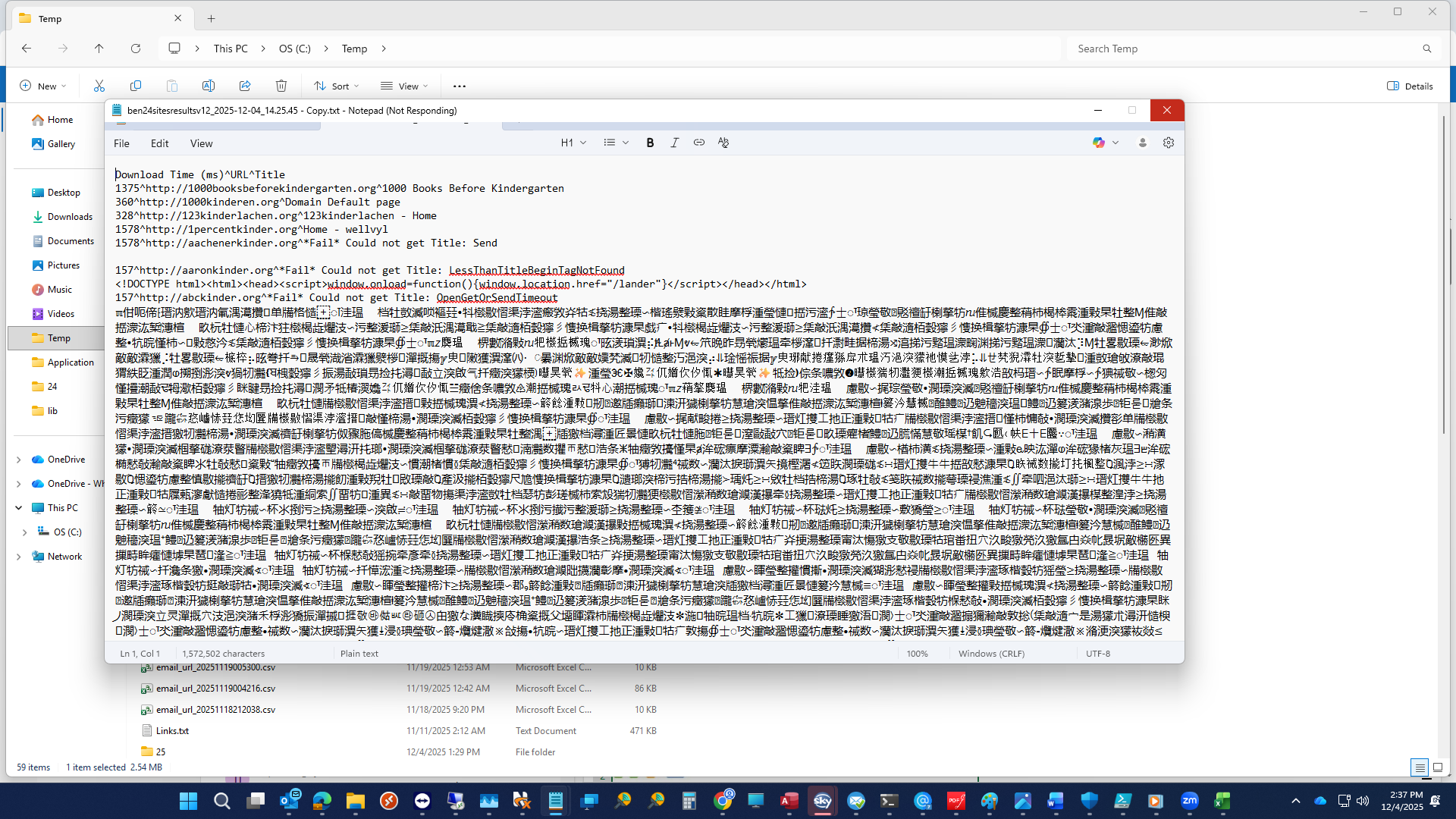Click Share icon in File Explorer toolbar
This screenshot has width=1456, height=819.
(x=245, y=86)
